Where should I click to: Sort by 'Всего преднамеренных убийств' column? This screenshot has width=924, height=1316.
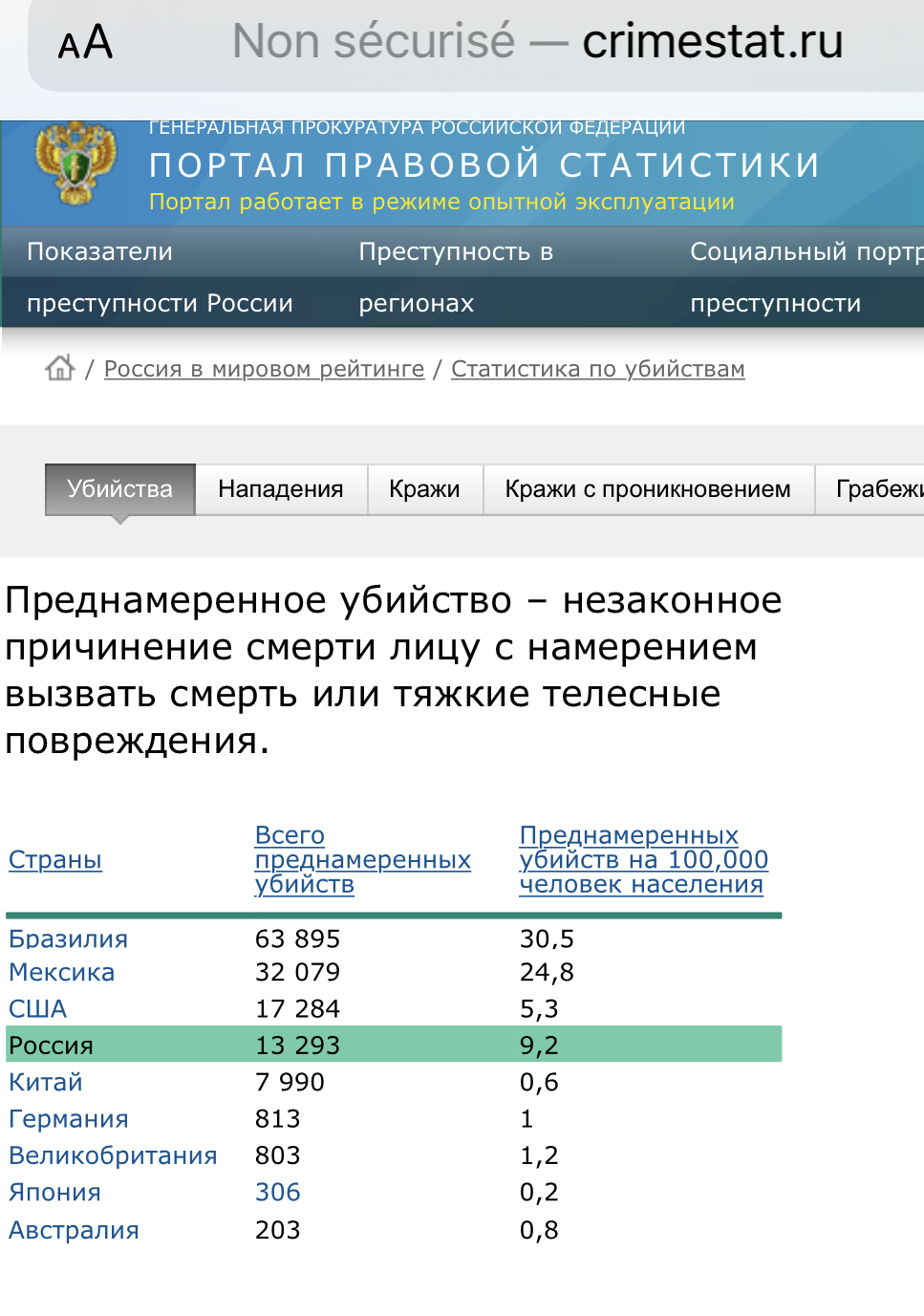(362, 860)
